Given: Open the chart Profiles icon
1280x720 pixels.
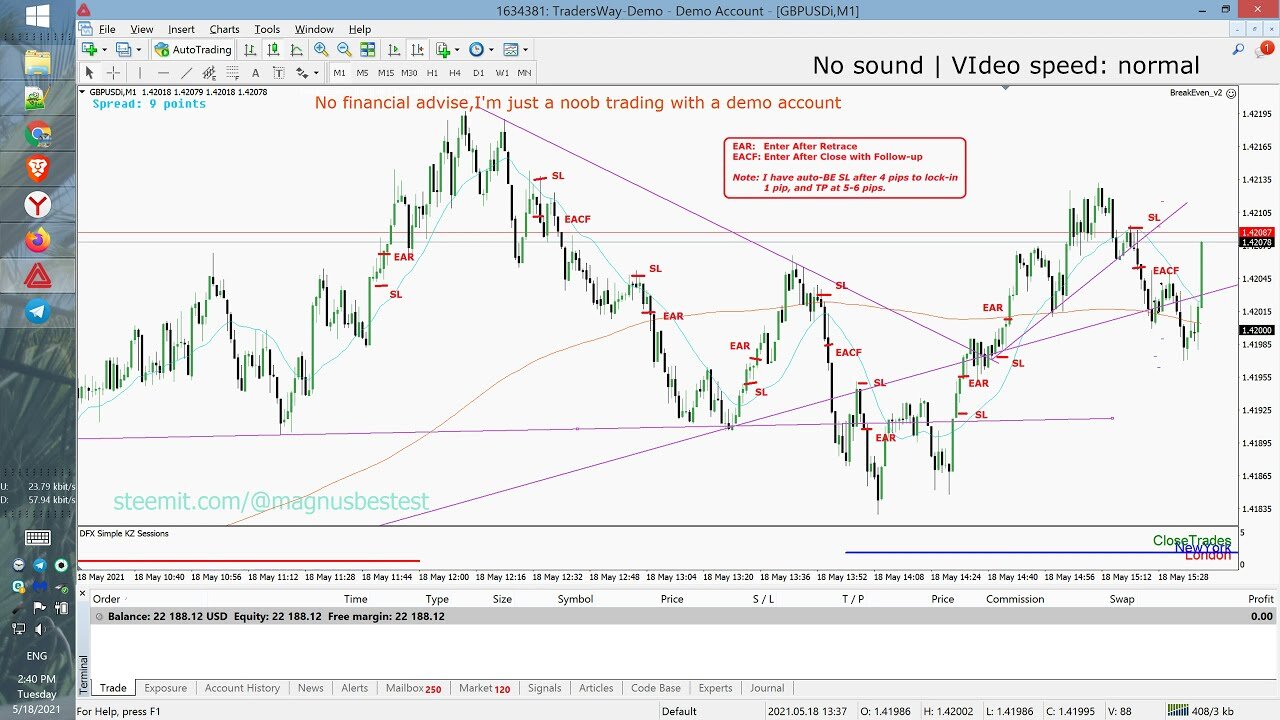Looking at the screenshot, I should (123, 49).
